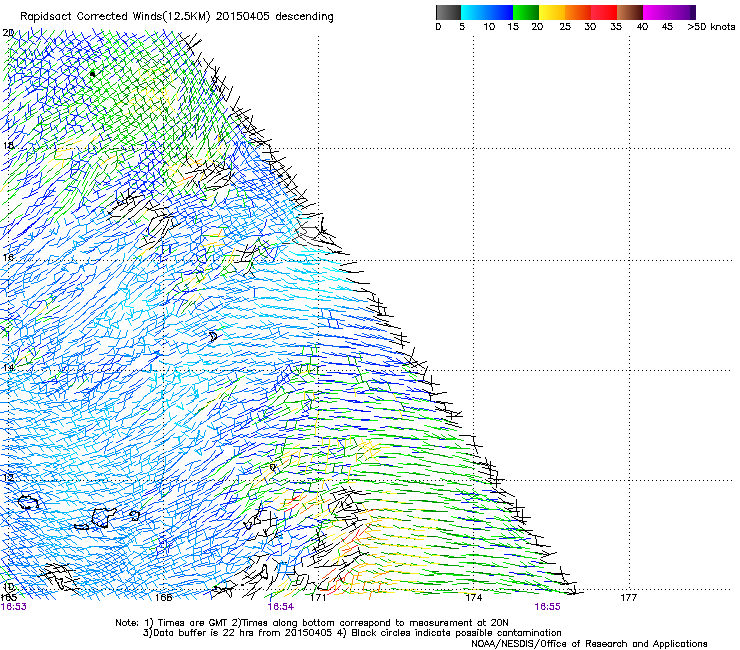Click the orange 25-30 knots legend swatch
The image size is (740, 650).
click(x=578, y=12)
